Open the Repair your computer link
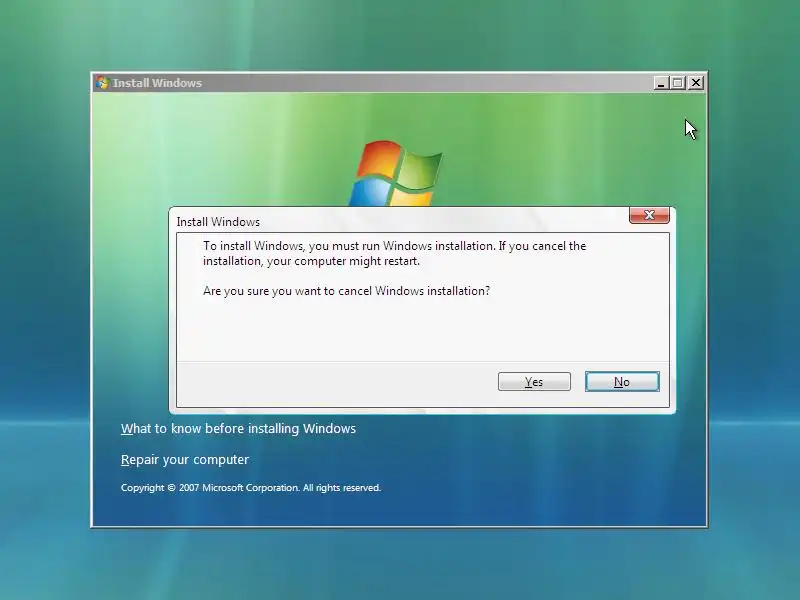Image resolution: width=800 pixels, height=600 pixels. pos(185,460)
